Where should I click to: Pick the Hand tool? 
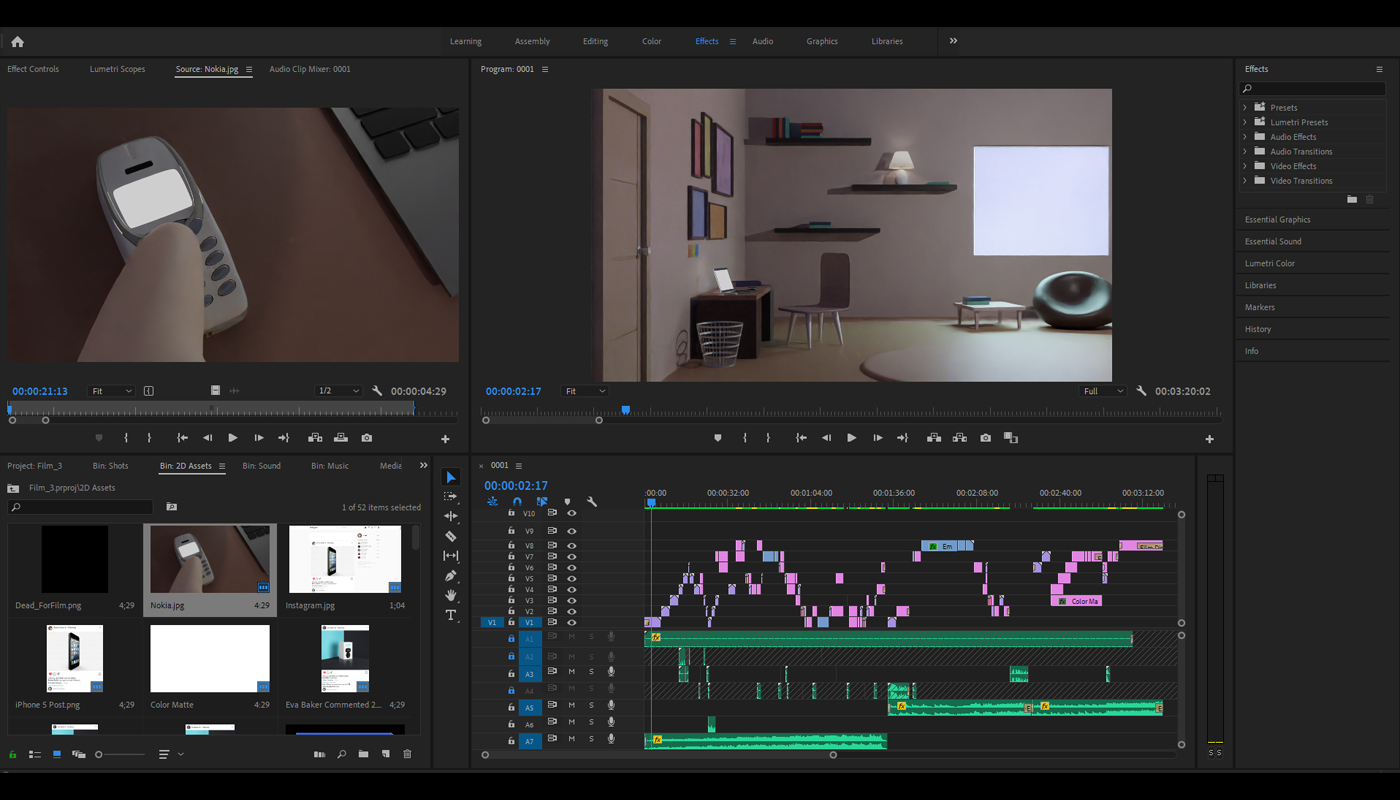click(451, 595)
